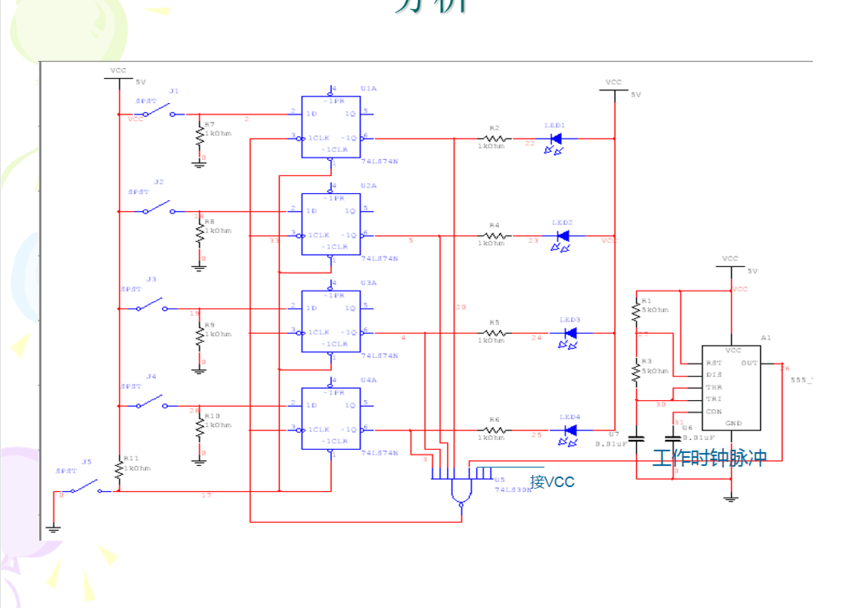The image size is (860, 608).
Task: Click the 工作时钟脉冲 label
Action: click(709, 458)
